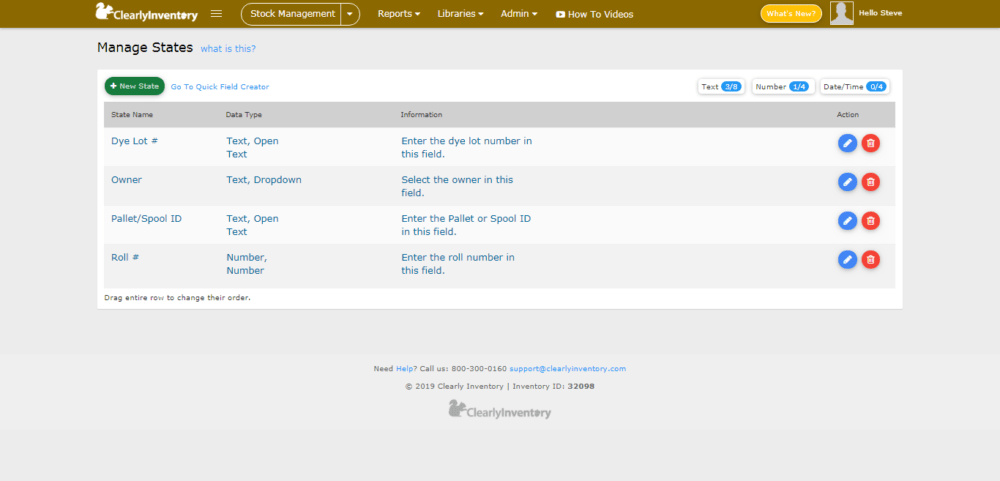Image resolution: width=1000 pixels, height=481 pixels.
Task: Click the Manage States page heading
Action: pyautogui.click(x=145, y=47)
